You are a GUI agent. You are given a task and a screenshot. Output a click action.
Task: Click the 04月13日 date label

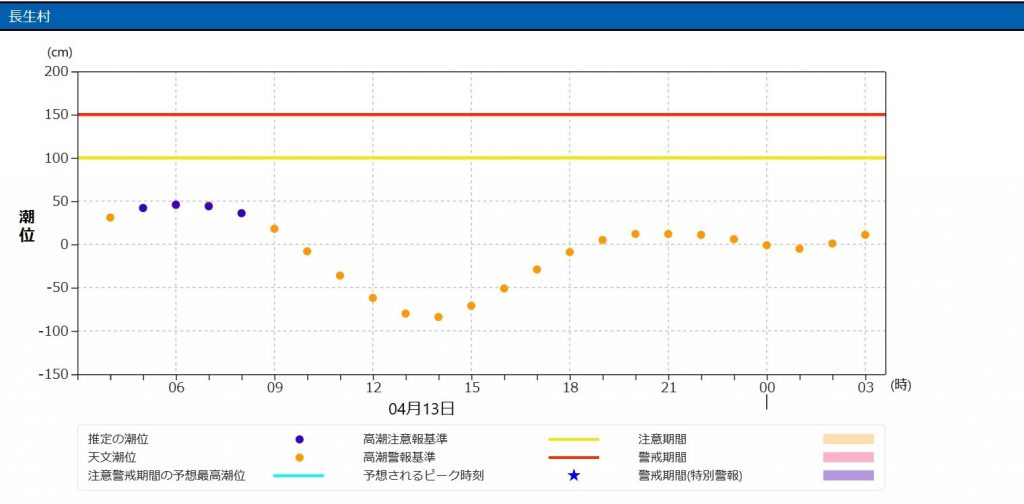tap(421, 409)
